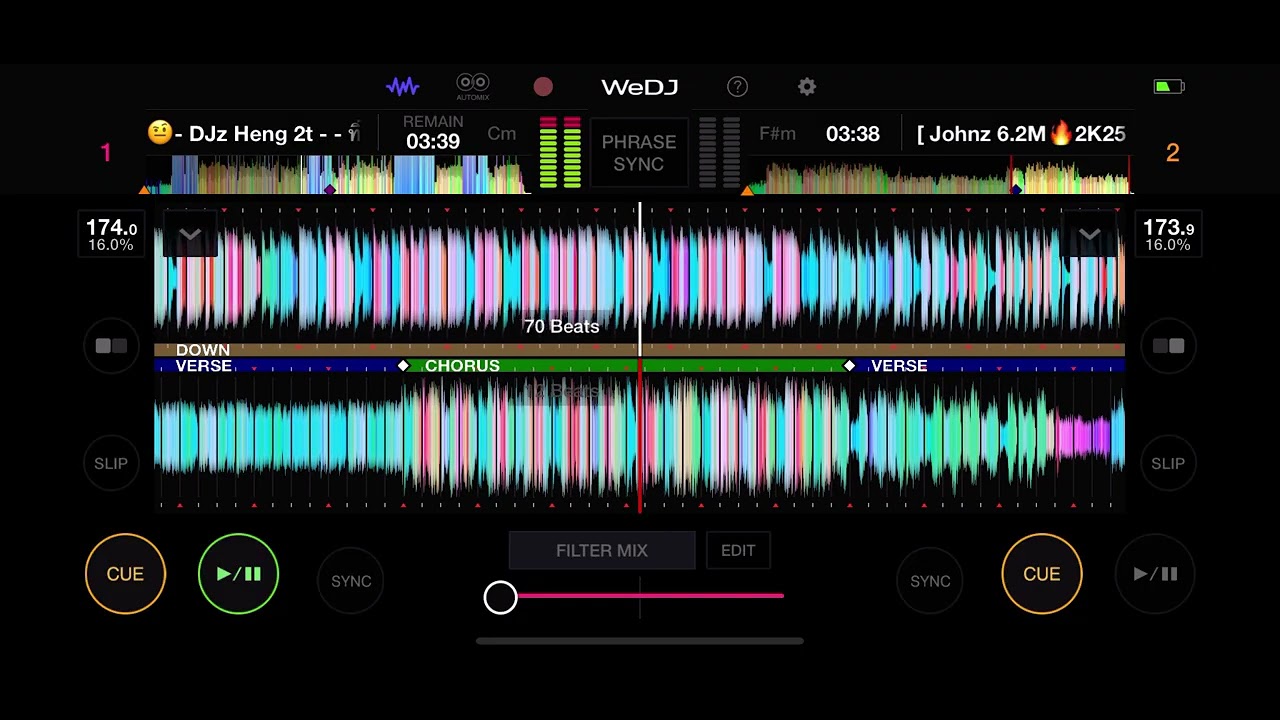Tap deck 1 key Cm
Viewport: 1280px width, 720px height.
tap(502, 134)
